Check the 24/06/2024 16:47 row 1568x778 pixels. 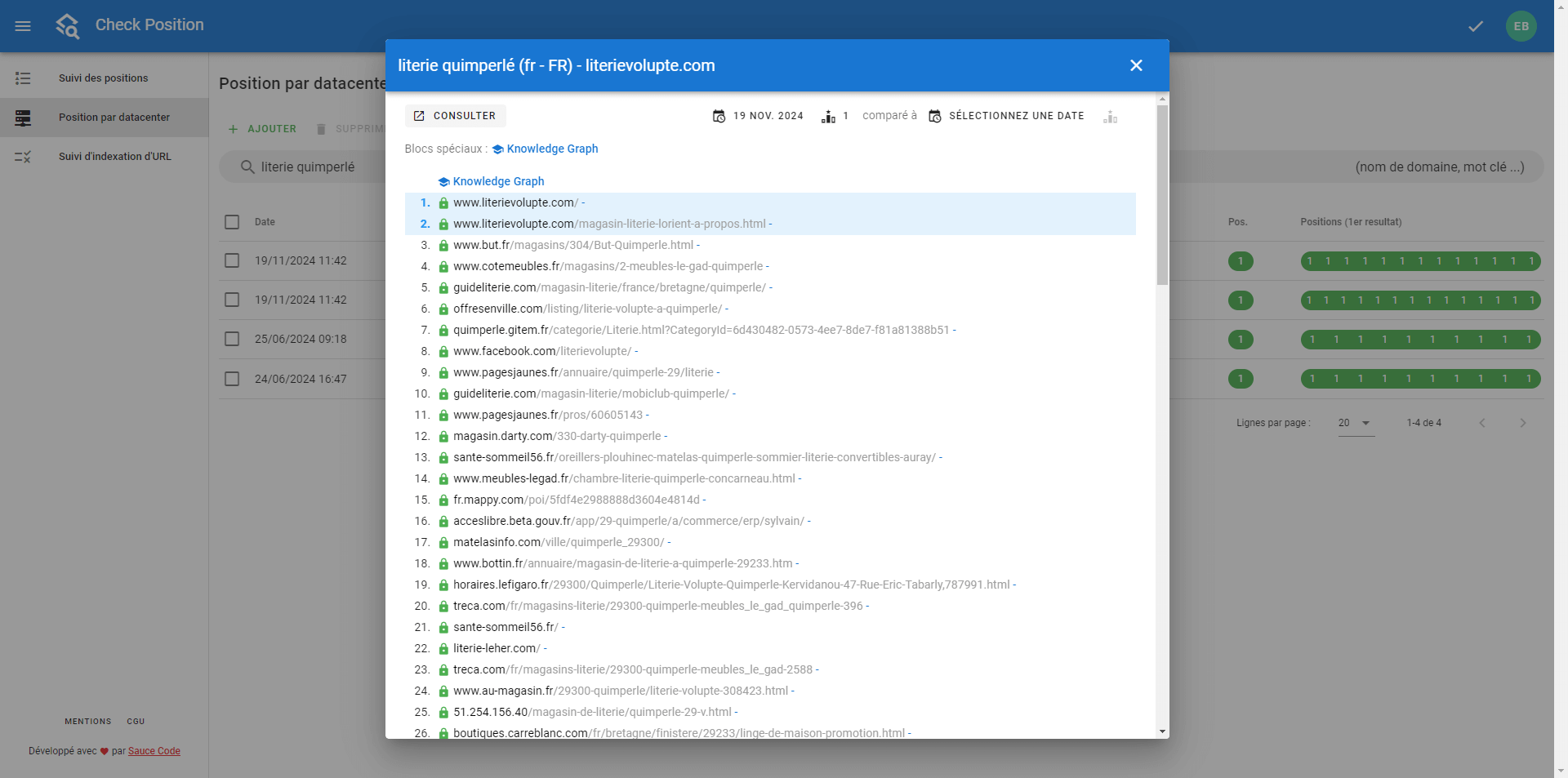tap(232, 379)
